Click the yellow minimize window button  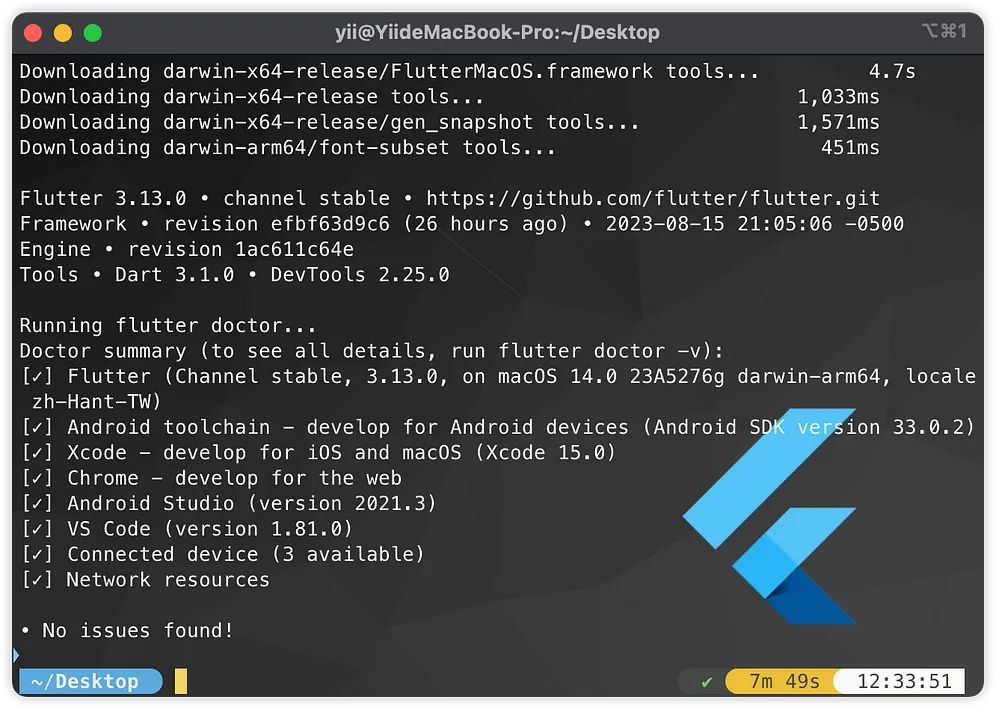[63, 32]
